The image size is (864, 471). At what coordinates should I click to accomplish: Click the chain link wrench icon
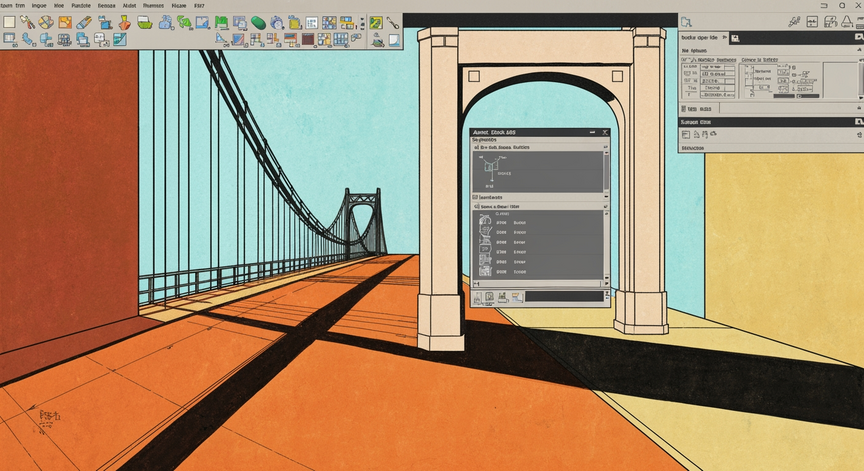pyautogui.click(x=393, y=23)
